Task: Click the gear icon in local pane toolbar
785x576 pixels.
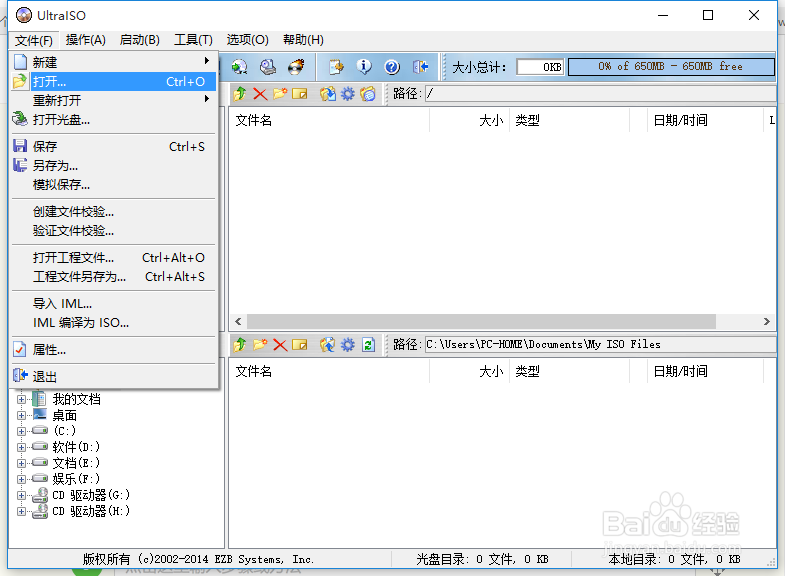Action: (348, 345)
